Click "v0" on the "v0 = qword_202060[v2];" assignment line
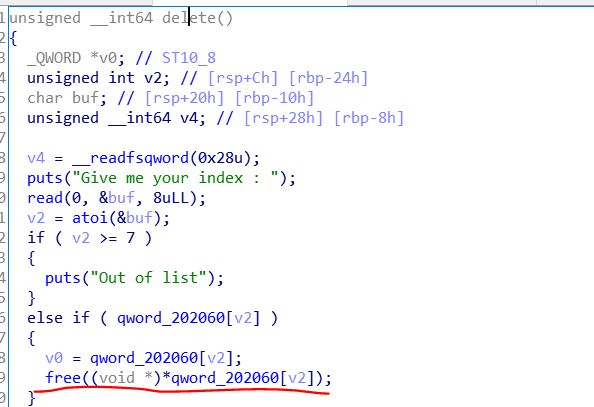 54,358
